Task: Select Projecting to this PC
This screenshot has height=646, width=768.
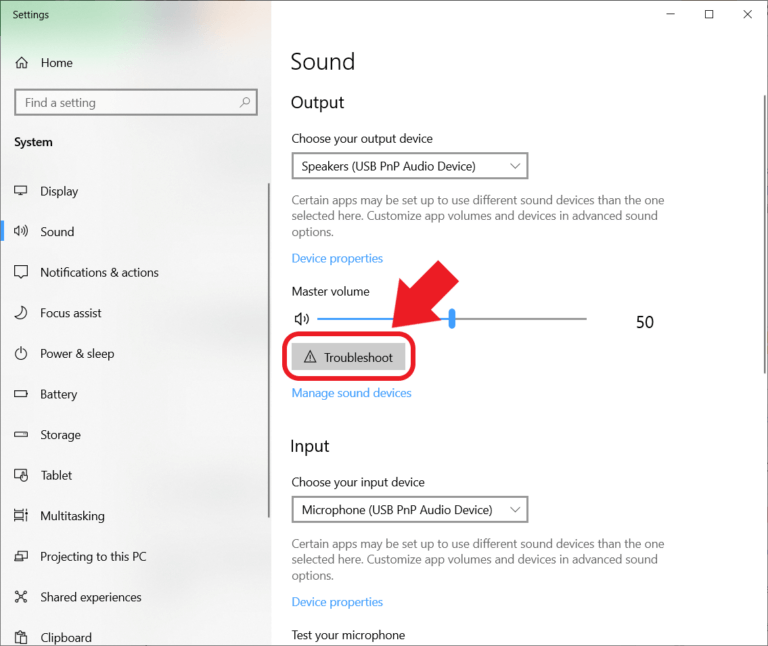Action: [x=93, y=557]
